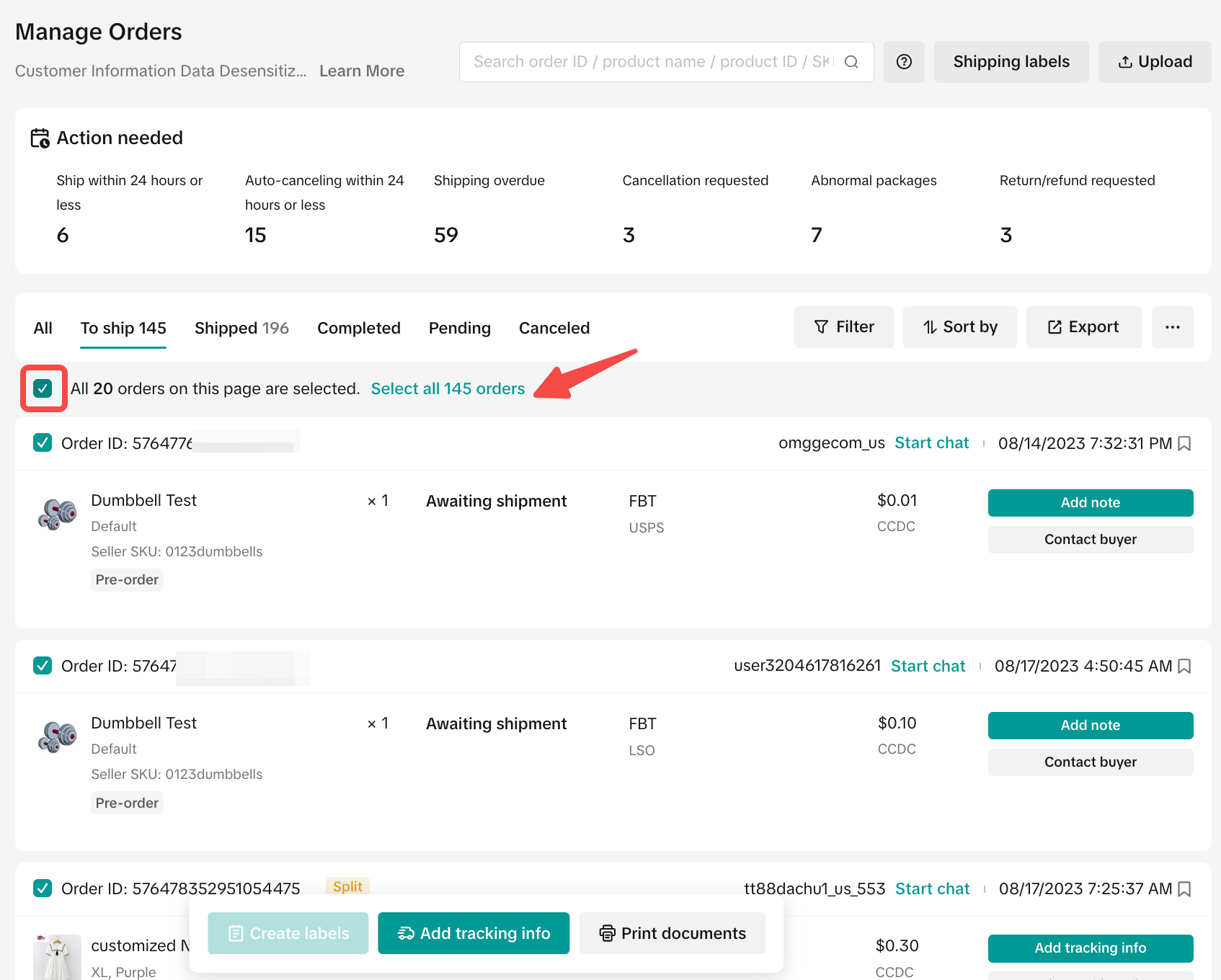Open the help question mark icon

click(904, 62)
